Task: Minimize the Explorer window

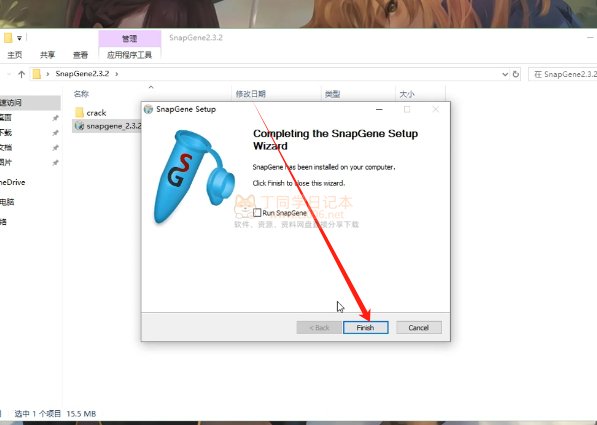Action: point(590,37)
